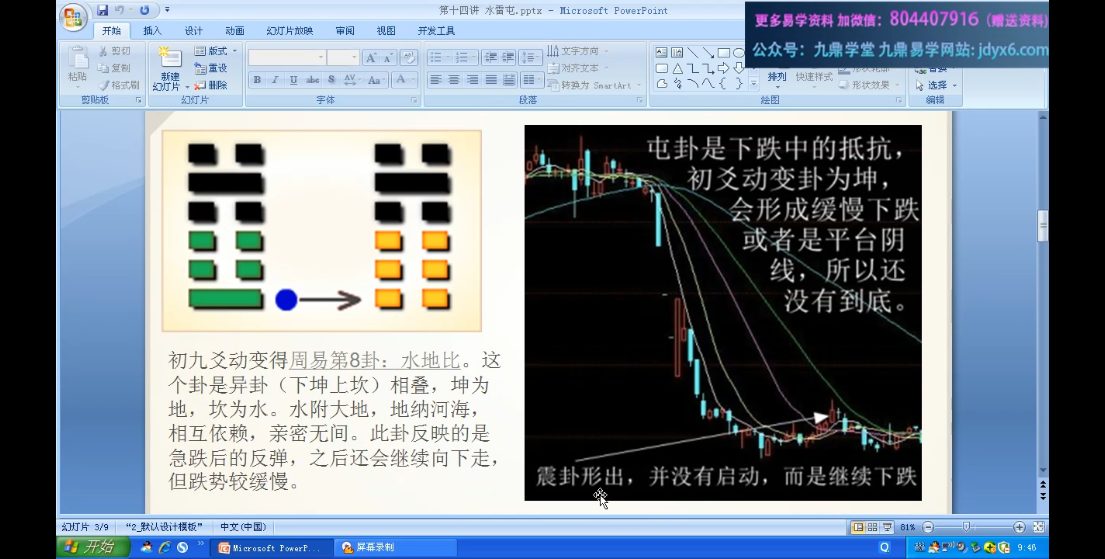Expand the shapes gallery more arrow
1105x559 pixels.
(753, 84)
